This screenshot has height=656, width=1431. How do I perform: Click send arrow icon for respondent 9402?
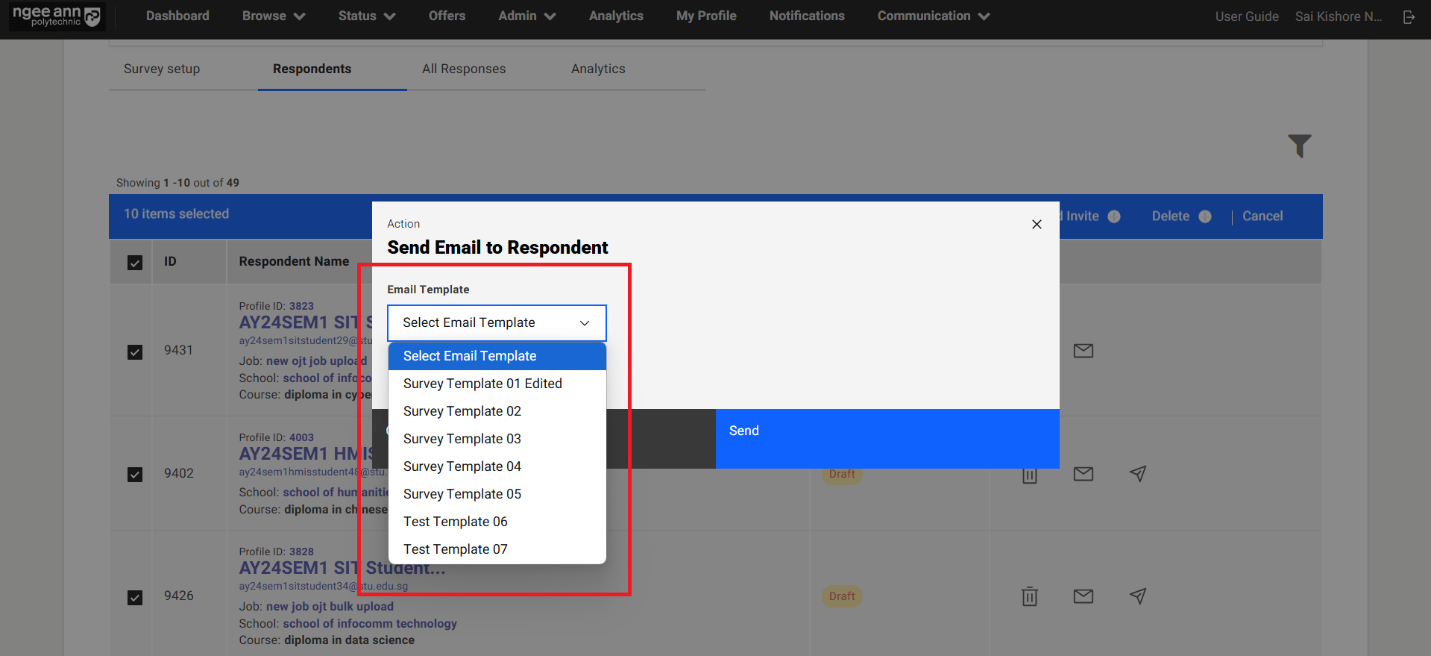point(1137,474)
